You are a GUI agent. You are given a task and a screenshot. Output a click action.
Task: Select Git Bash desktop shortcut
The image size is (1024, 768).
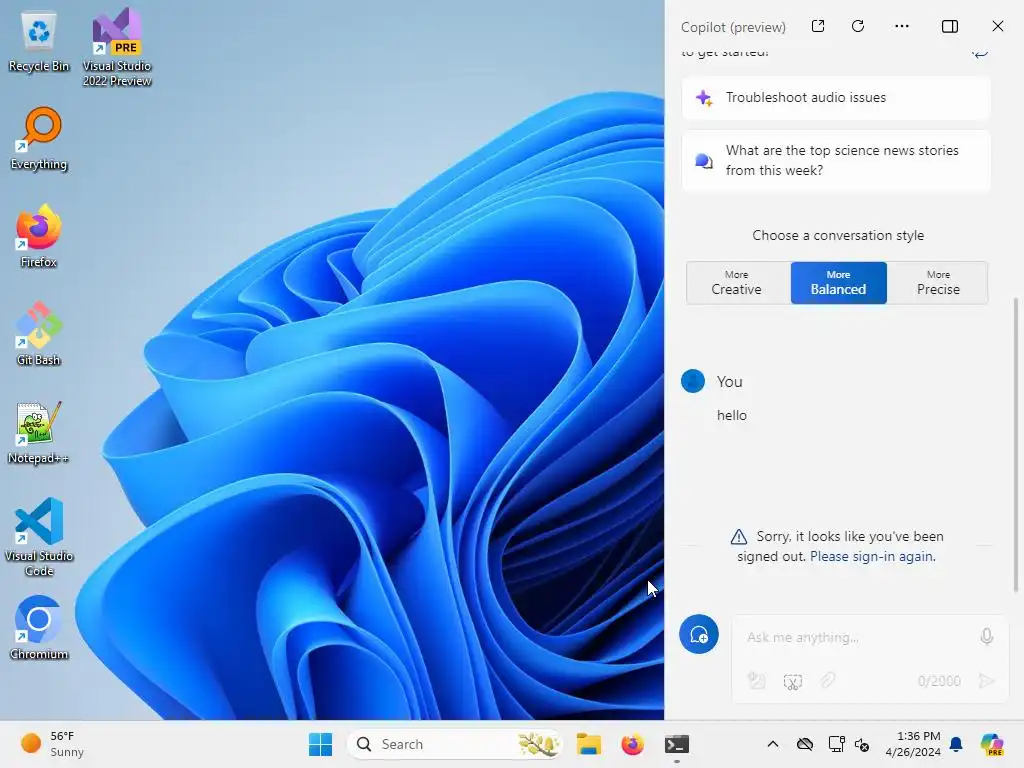click(x=39, y=334)
